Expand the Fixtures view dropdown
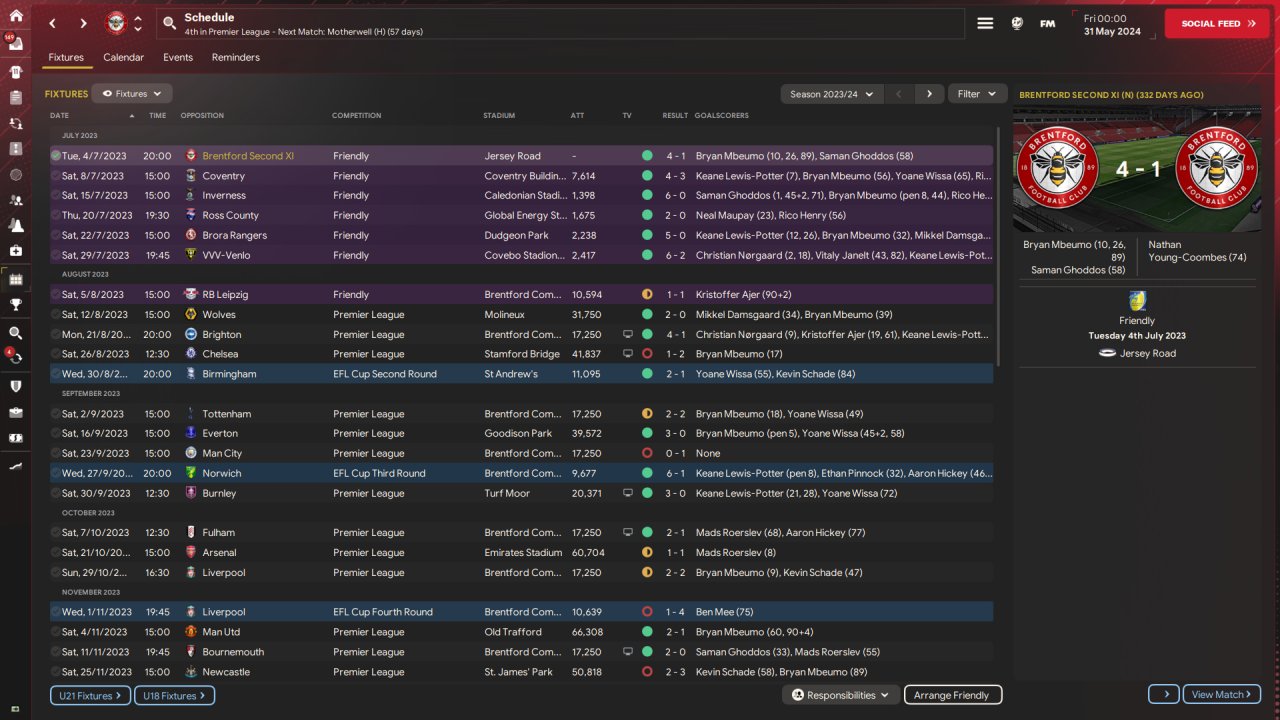Image resolution: width=1280 pixels, height=720 pixels. point(132,94)
